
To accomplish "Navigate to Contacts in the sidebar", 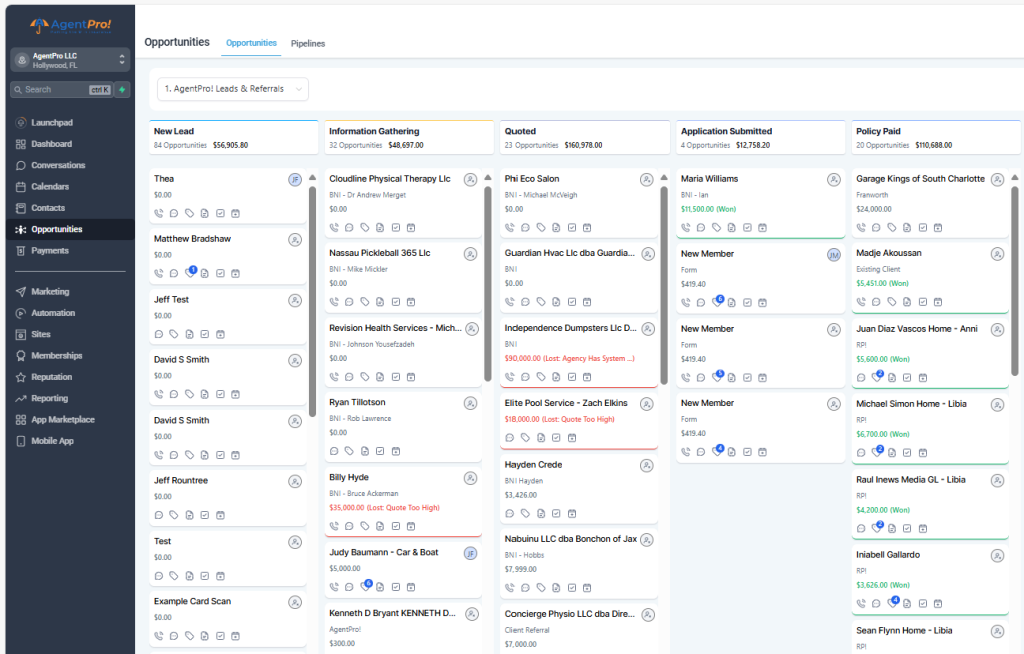I will [x=48, y=208].
